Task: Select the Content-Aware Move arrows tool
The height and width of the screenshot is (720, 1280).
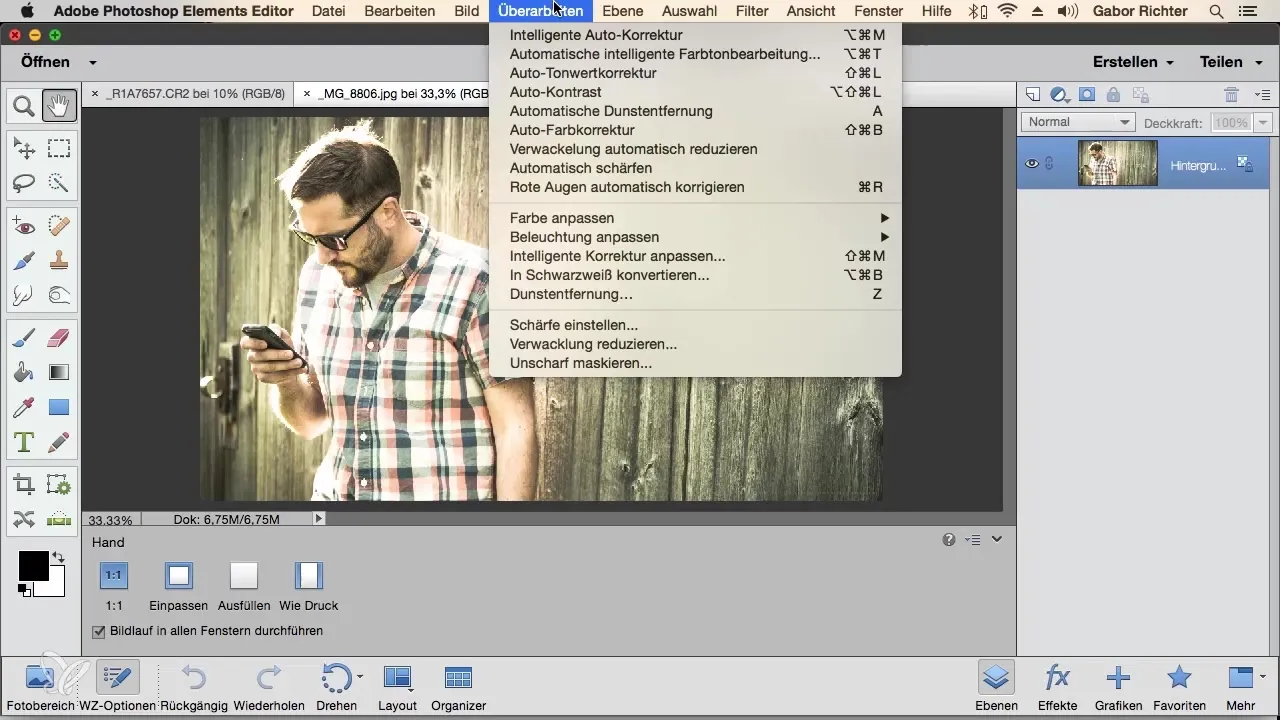Action: point(24,519)
